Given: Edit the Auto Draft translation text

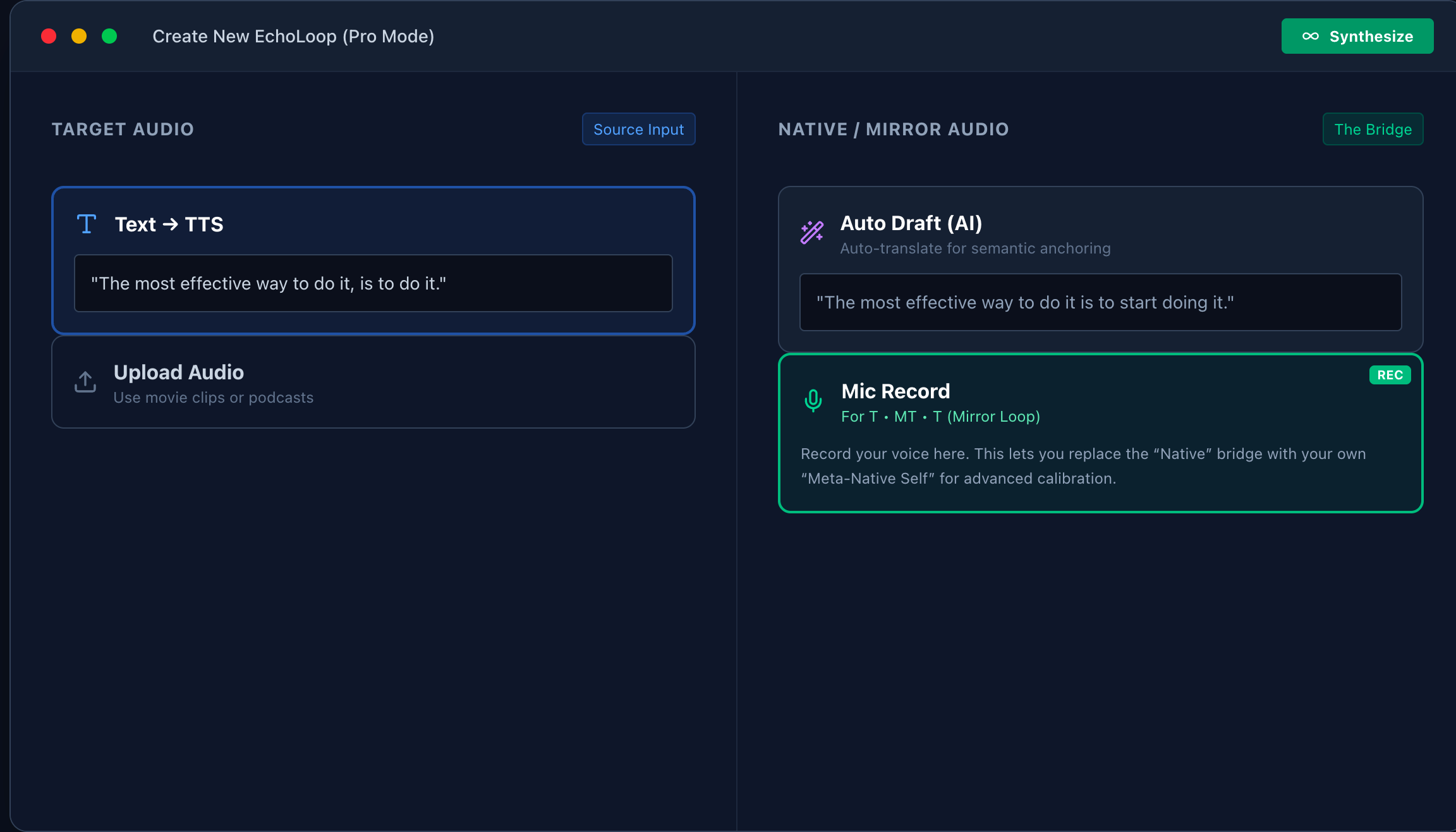Looking at the screenshot, I should [1100, 302].
